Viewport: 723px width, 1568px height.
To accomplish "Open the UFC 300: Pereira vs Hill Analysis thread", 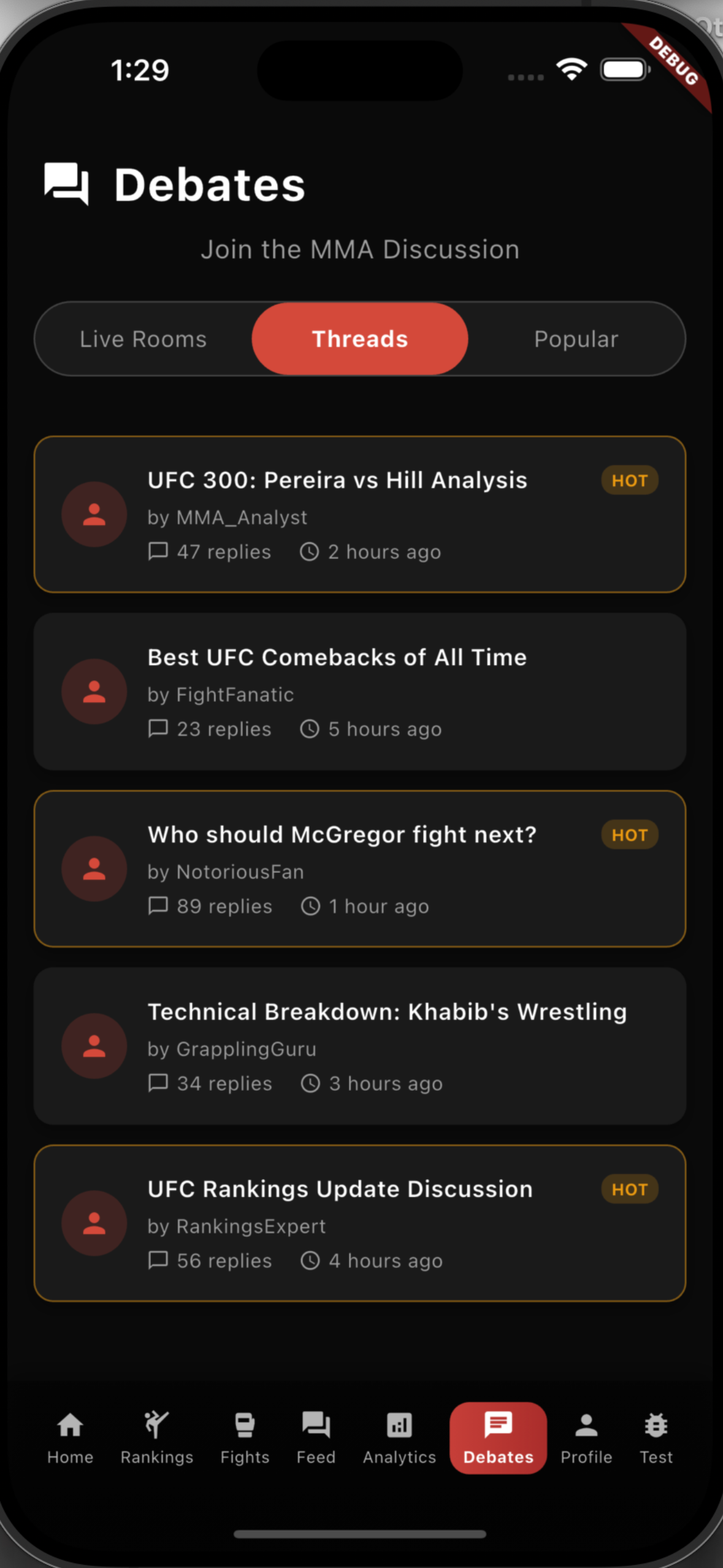I will [337, 480].
